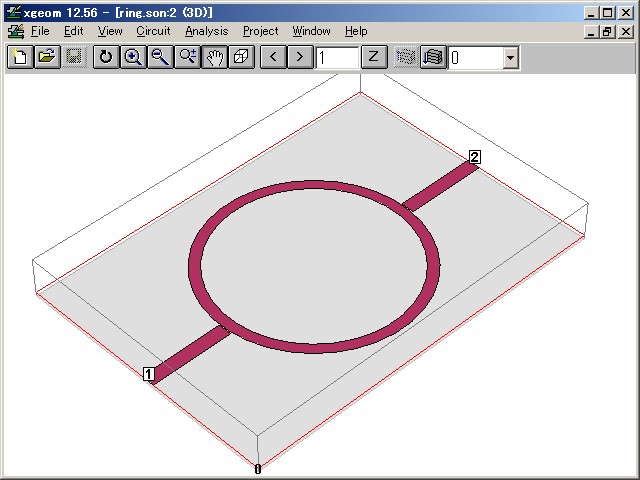Screen dimensions: 640x480
Task: Open the File menu
Action: point(40,31)
